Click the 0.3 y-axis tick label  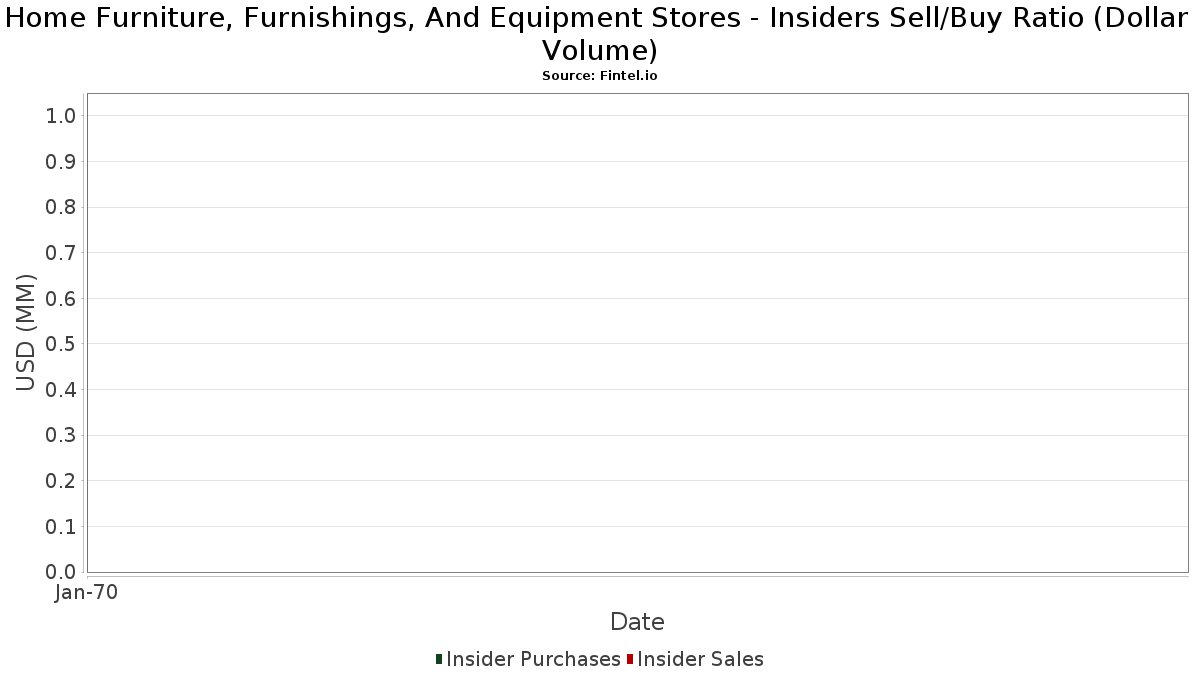(61, 435)
